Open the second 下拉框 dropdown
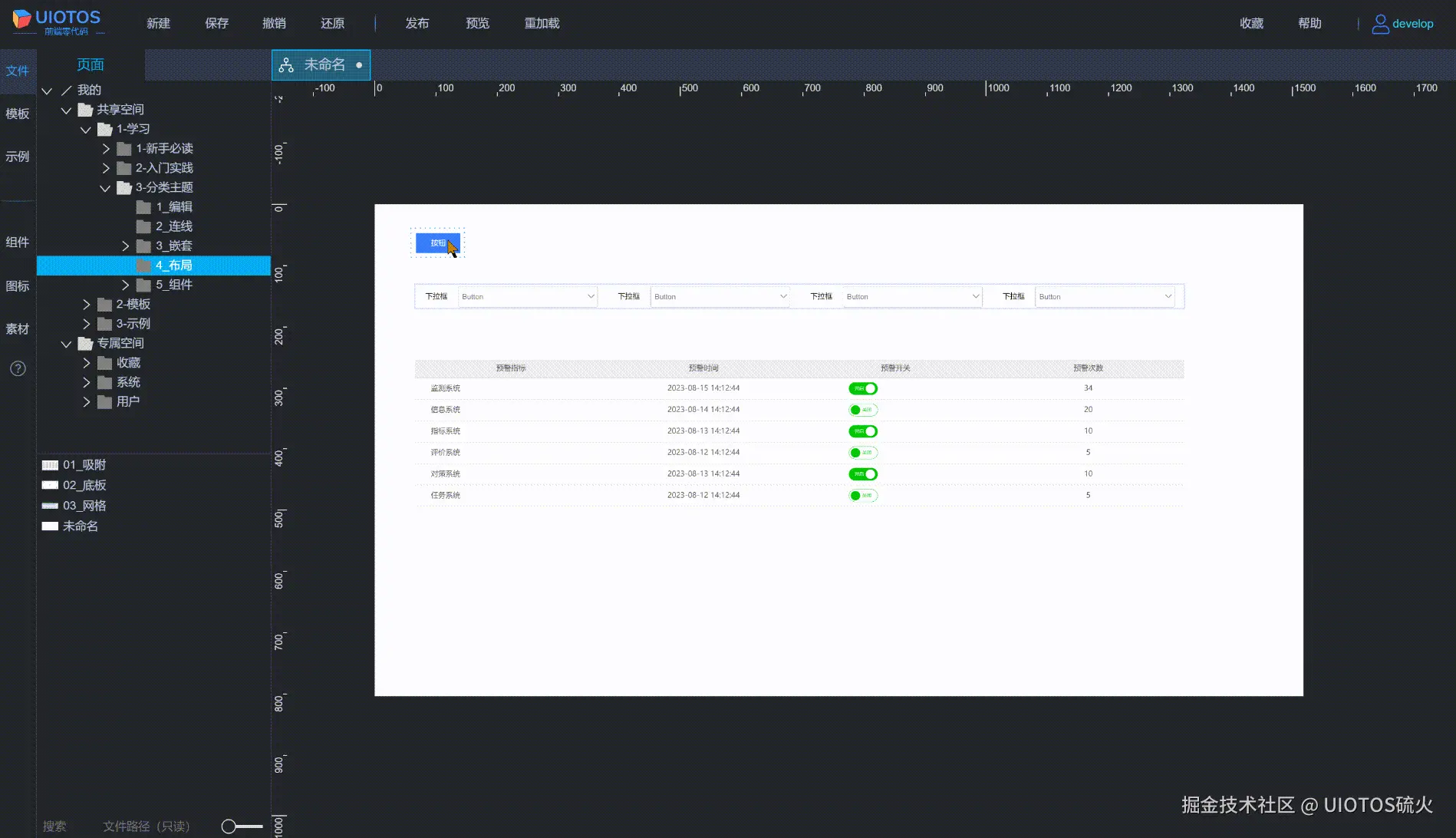The height and width of the screenshot is (838, 1456). [x=720, y=297]
